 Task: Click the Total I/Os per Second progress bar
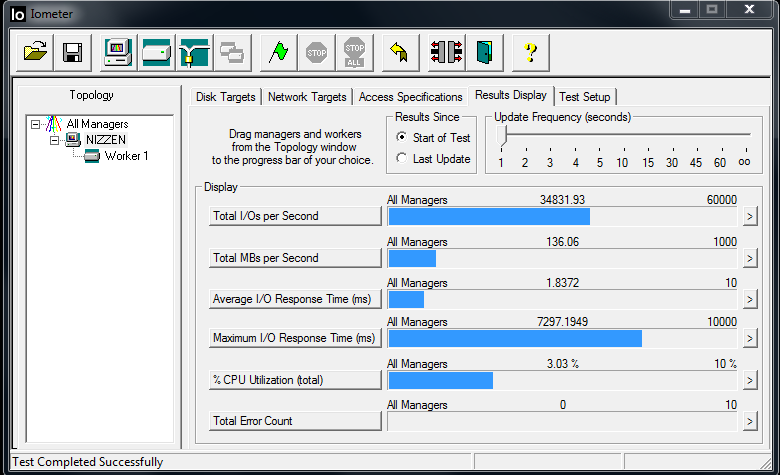pos(562,217)
